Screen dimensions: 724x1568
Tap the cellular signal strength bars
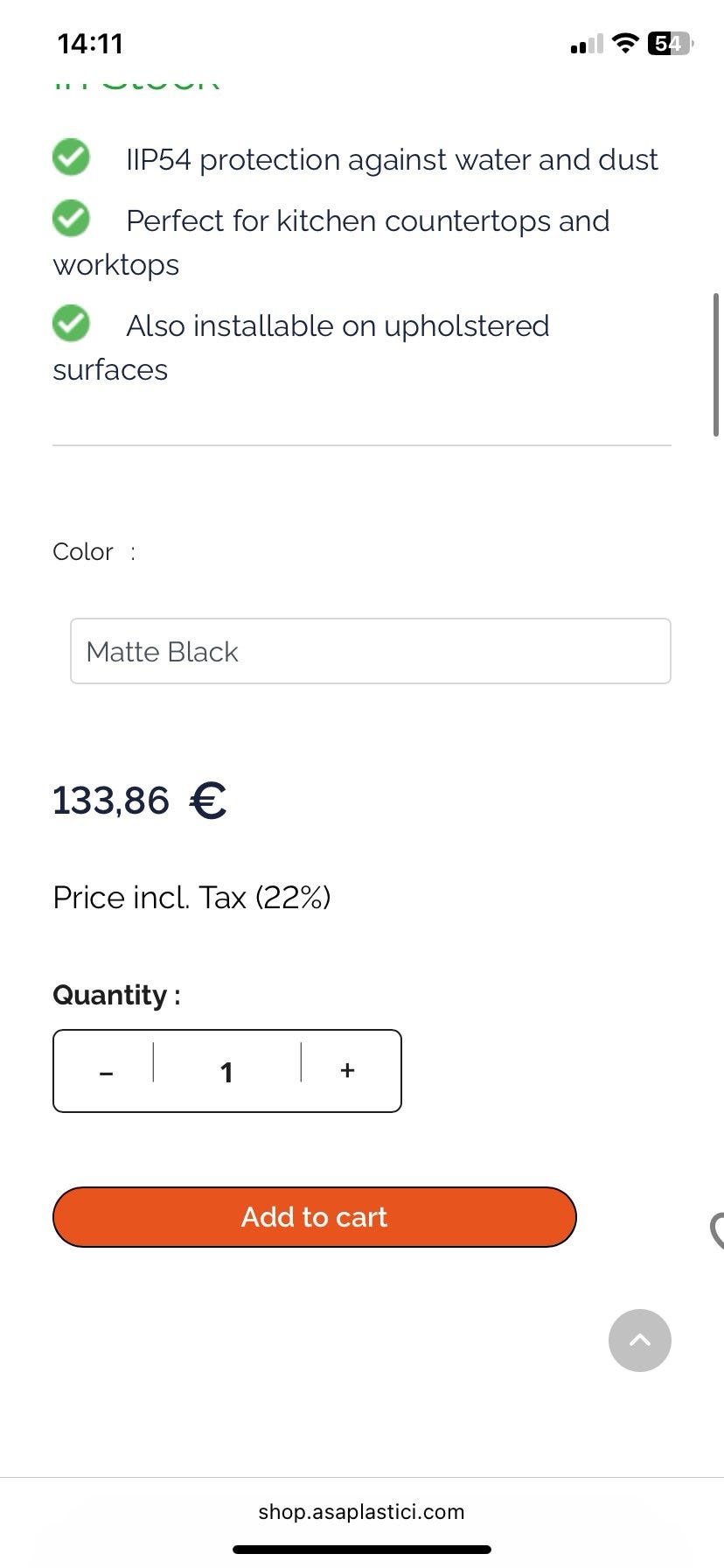coord(587,44)
